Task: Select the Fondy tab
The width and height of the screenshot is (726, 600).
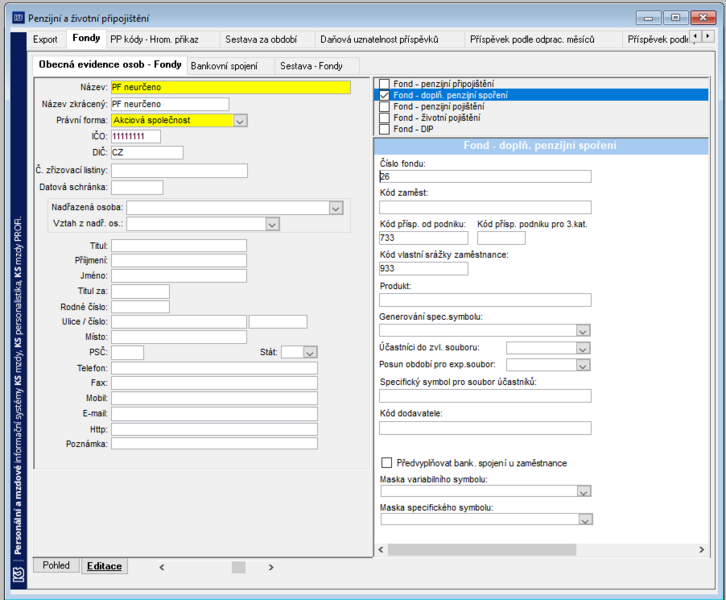Action: tap(86, 38)
